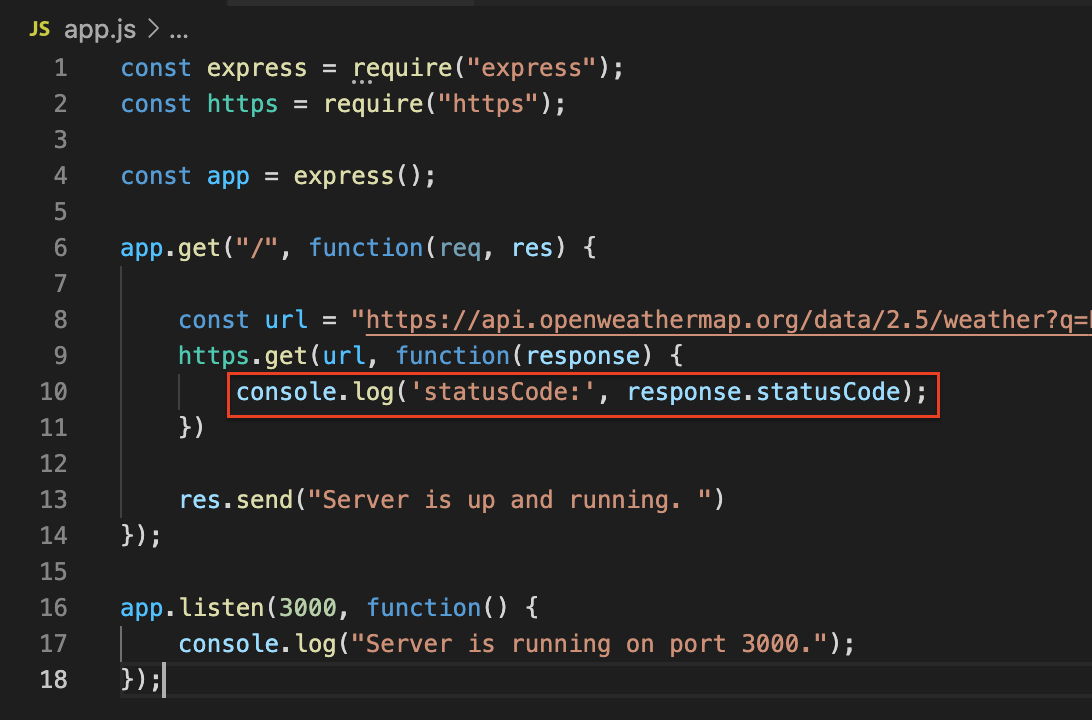
Task: Click app.listen on line 16
Action: click(192, 608)
